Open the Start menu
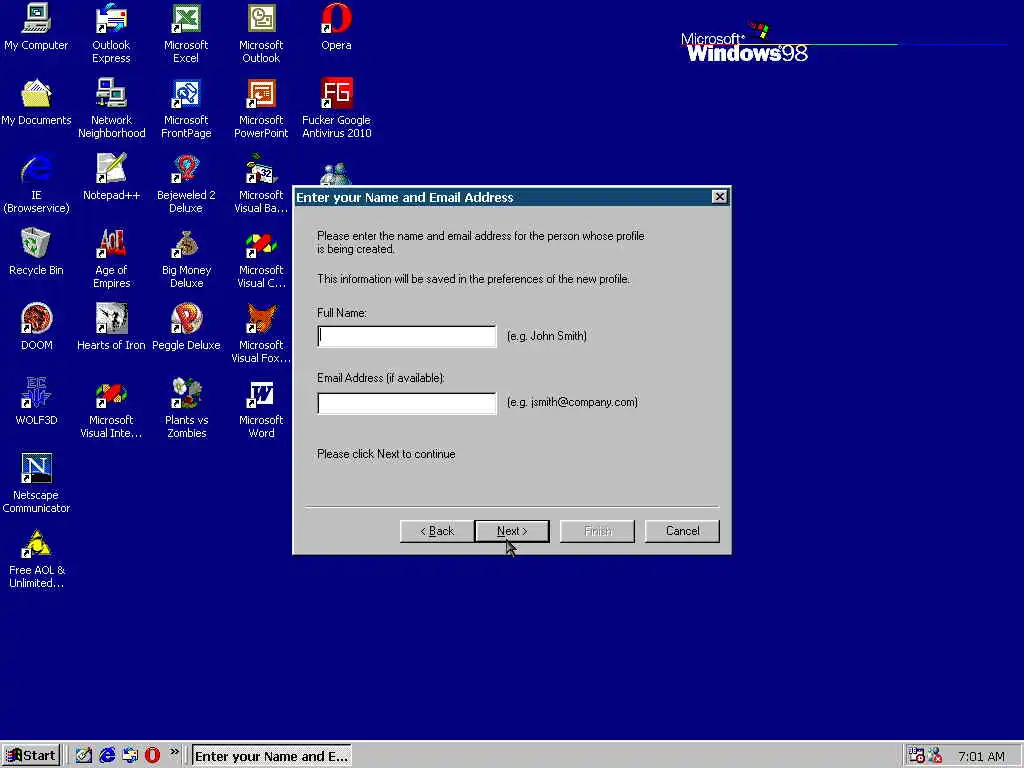Screen dimensions: 1024x768 coord(31,756)
